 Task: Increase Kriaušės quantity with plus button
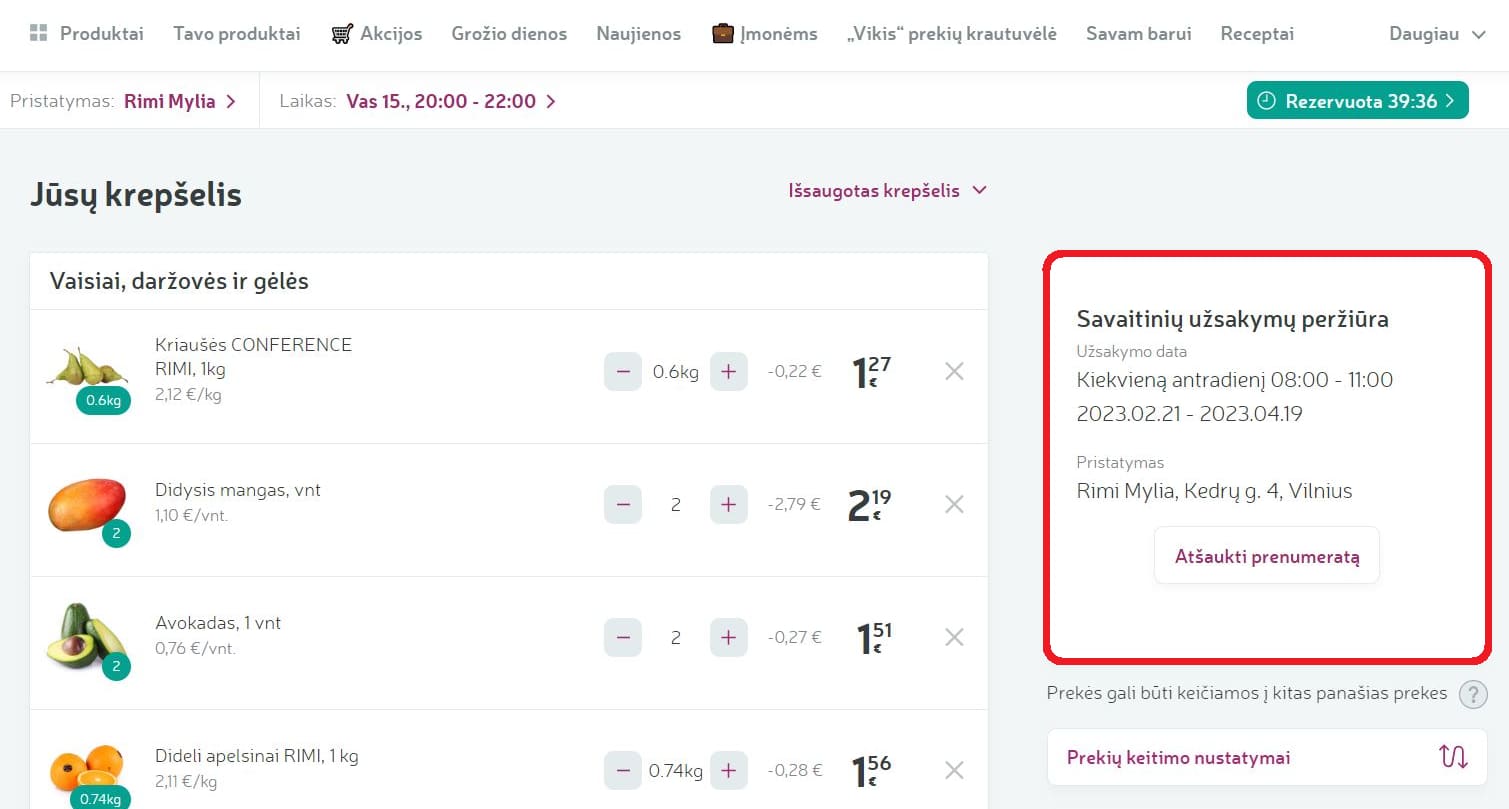click(728, 372)
